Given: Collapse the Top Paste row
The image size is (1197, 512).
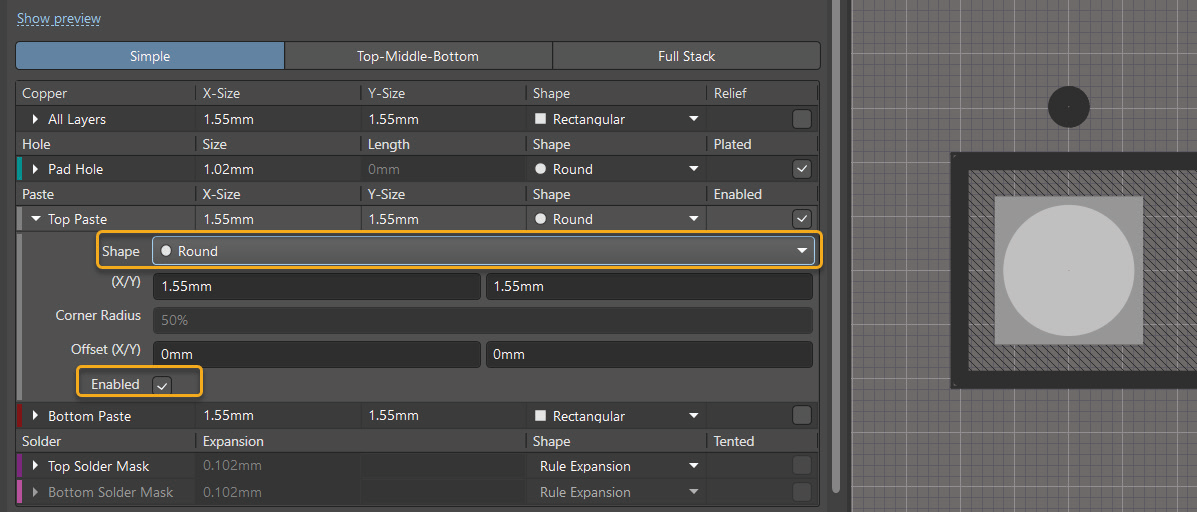Looking at the screenshot, I should click(36, 219).
